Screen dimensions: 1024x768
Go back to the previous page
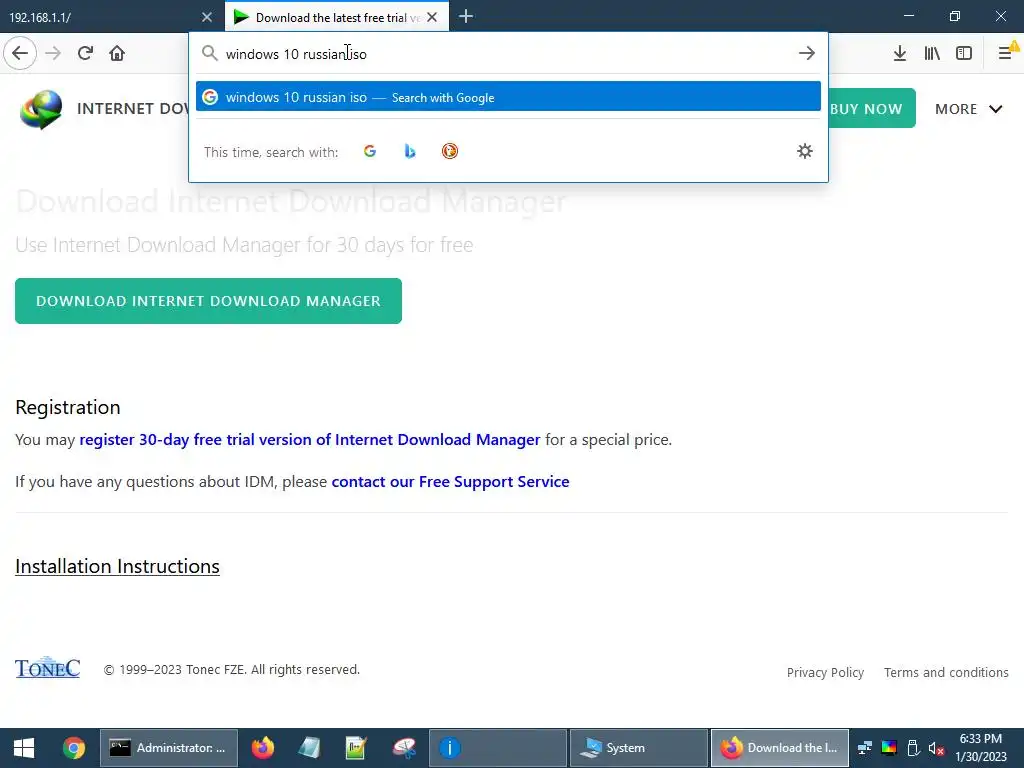pyautogui.click(x=20, y=53)
